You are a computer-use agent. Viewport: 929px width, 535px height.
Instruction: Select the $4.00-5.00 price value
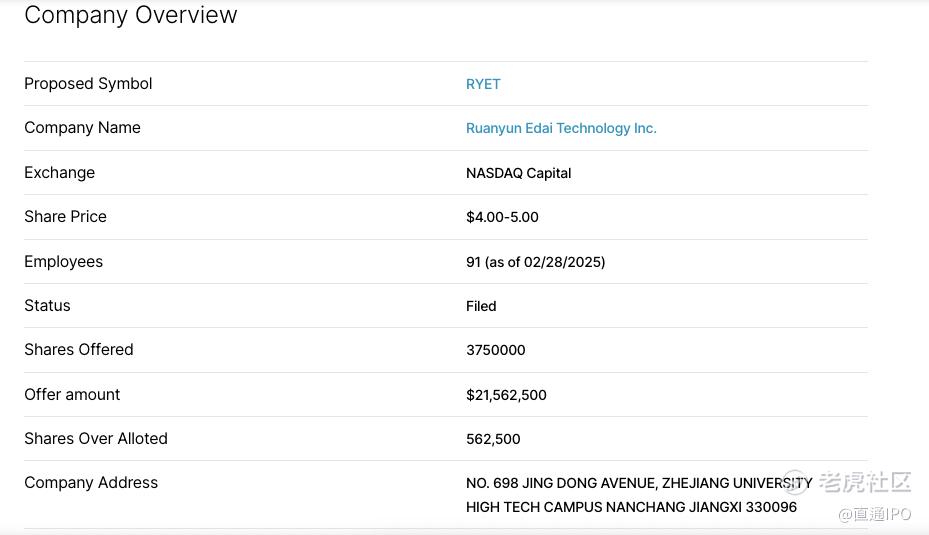click(x=502, y=217)
